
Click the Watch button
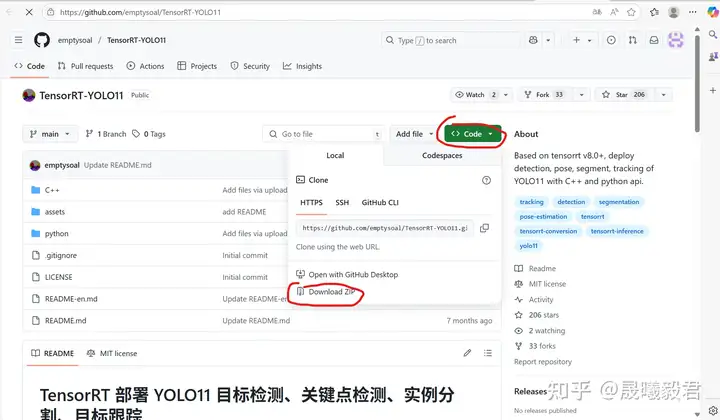point(475,95)
